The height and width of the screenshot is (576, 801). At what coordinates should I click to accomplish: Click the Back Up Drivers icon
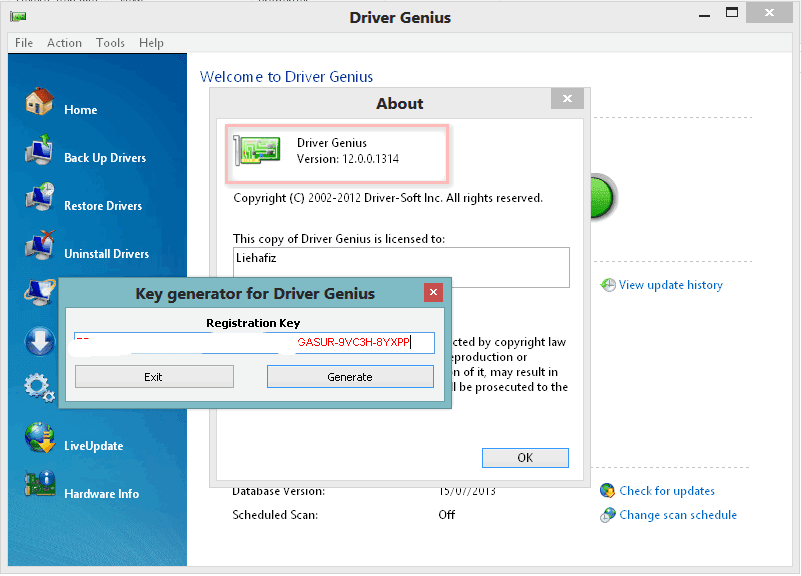tap(39, 150)
